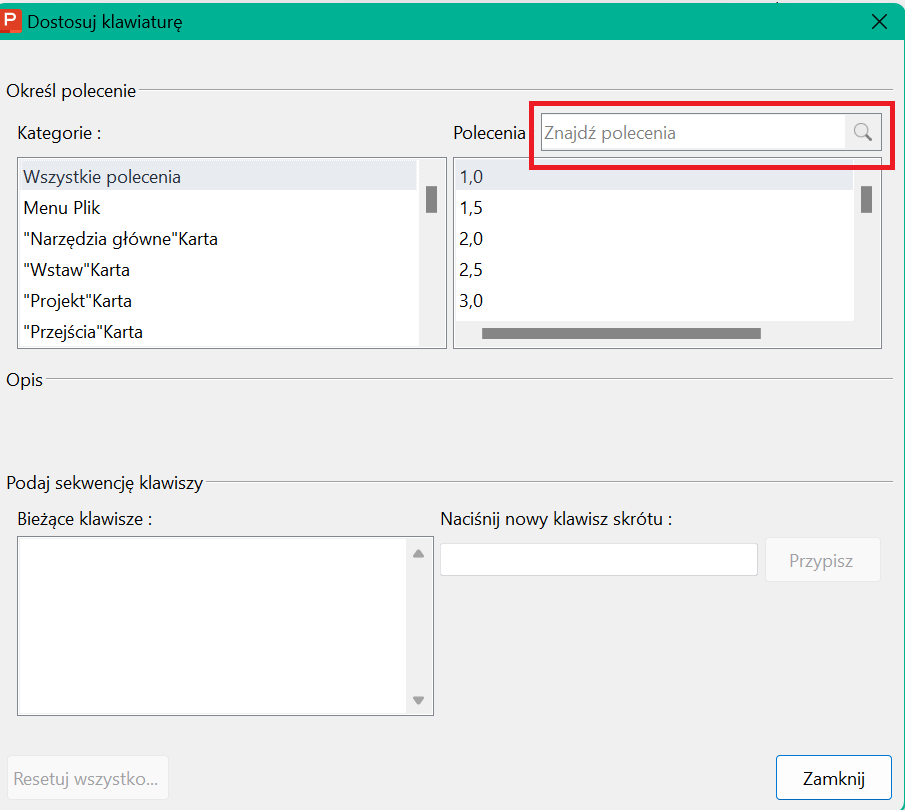The height and width of the screenshot is (810, 905).
Task: Choose "Narzędzia główne"Karta category
Action: [218, 239]
